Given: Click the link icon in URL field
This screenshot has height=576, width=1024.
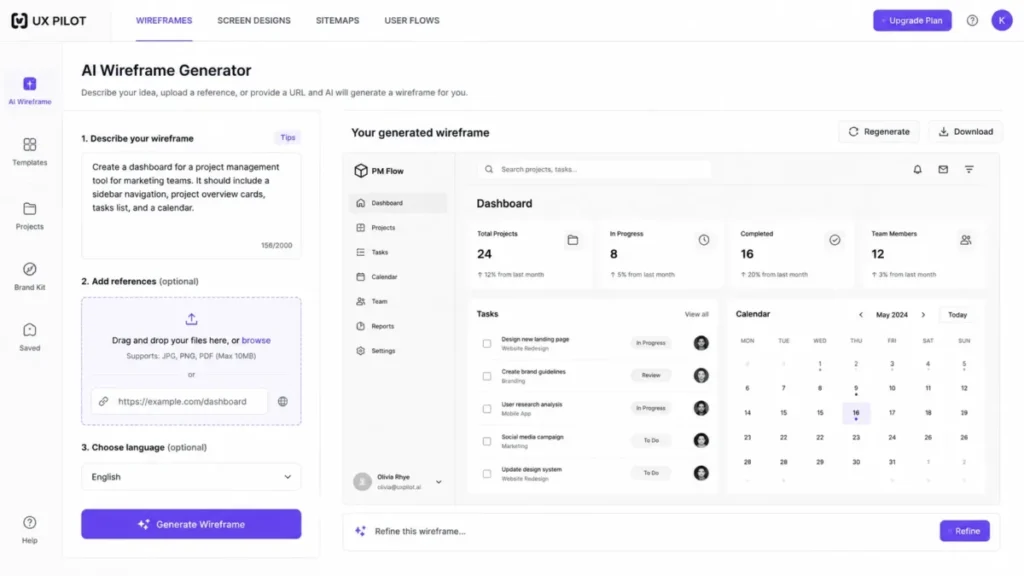Looking at the screenshot, I should [103, 401].
